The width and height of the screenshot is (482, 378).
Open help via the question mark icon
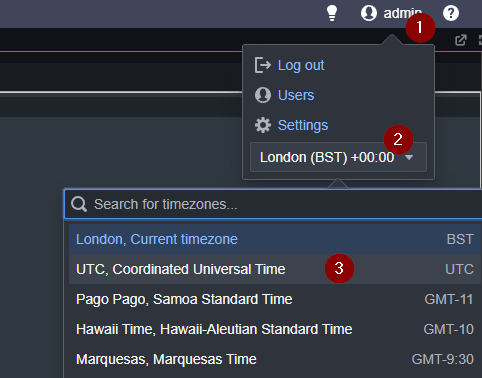point(451,13)
